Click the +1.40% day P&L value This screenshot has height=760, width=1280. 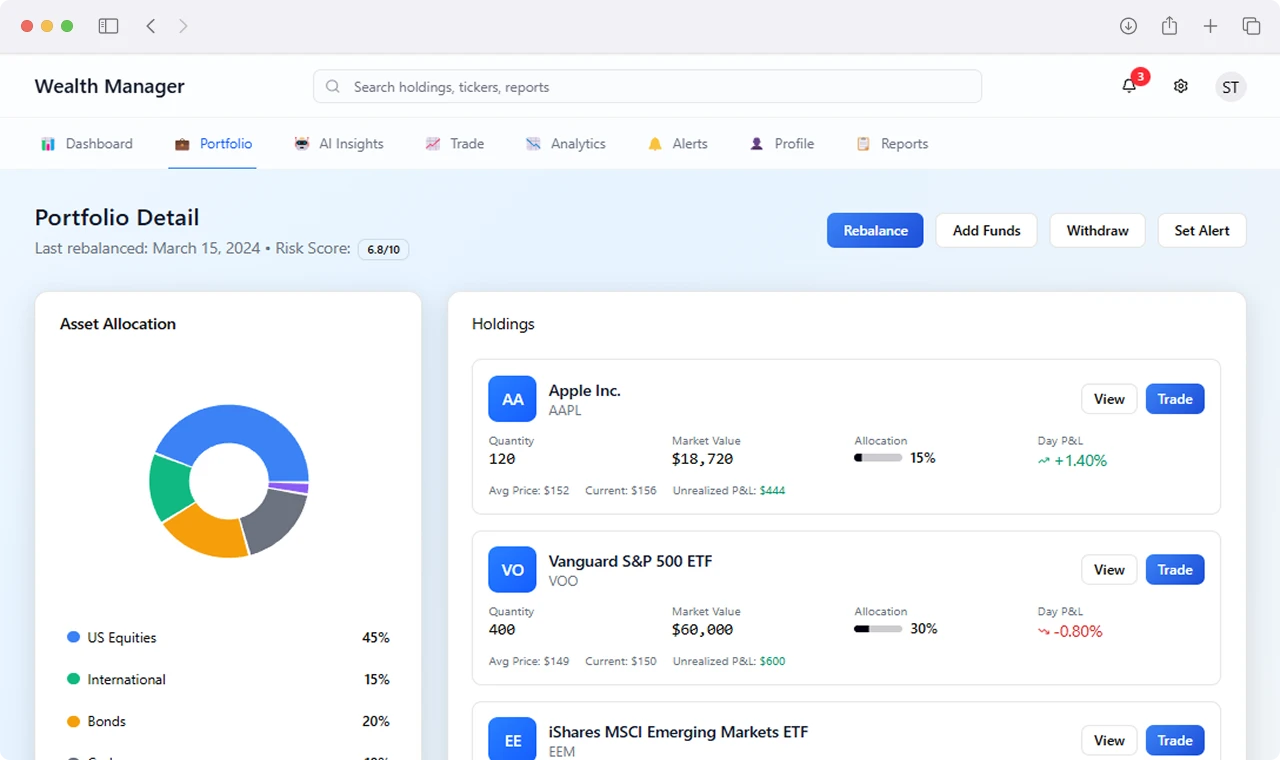click(1080, 461)
